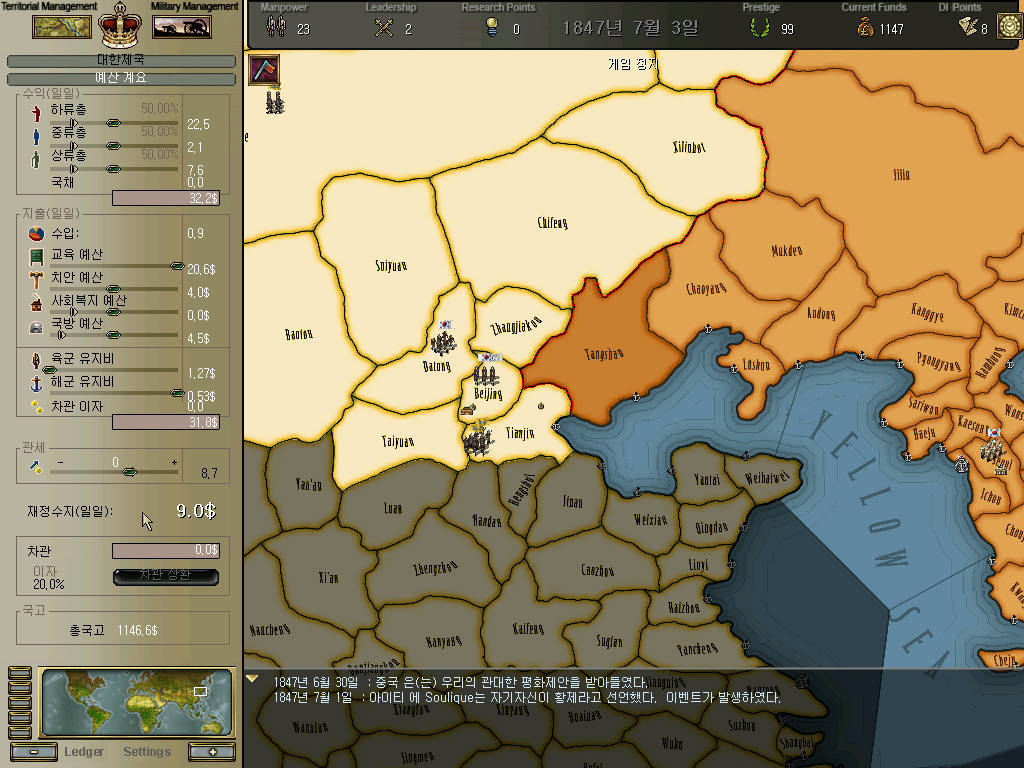Expand the message log arrow
1024x768 pixels.
[x=252, y=679]
